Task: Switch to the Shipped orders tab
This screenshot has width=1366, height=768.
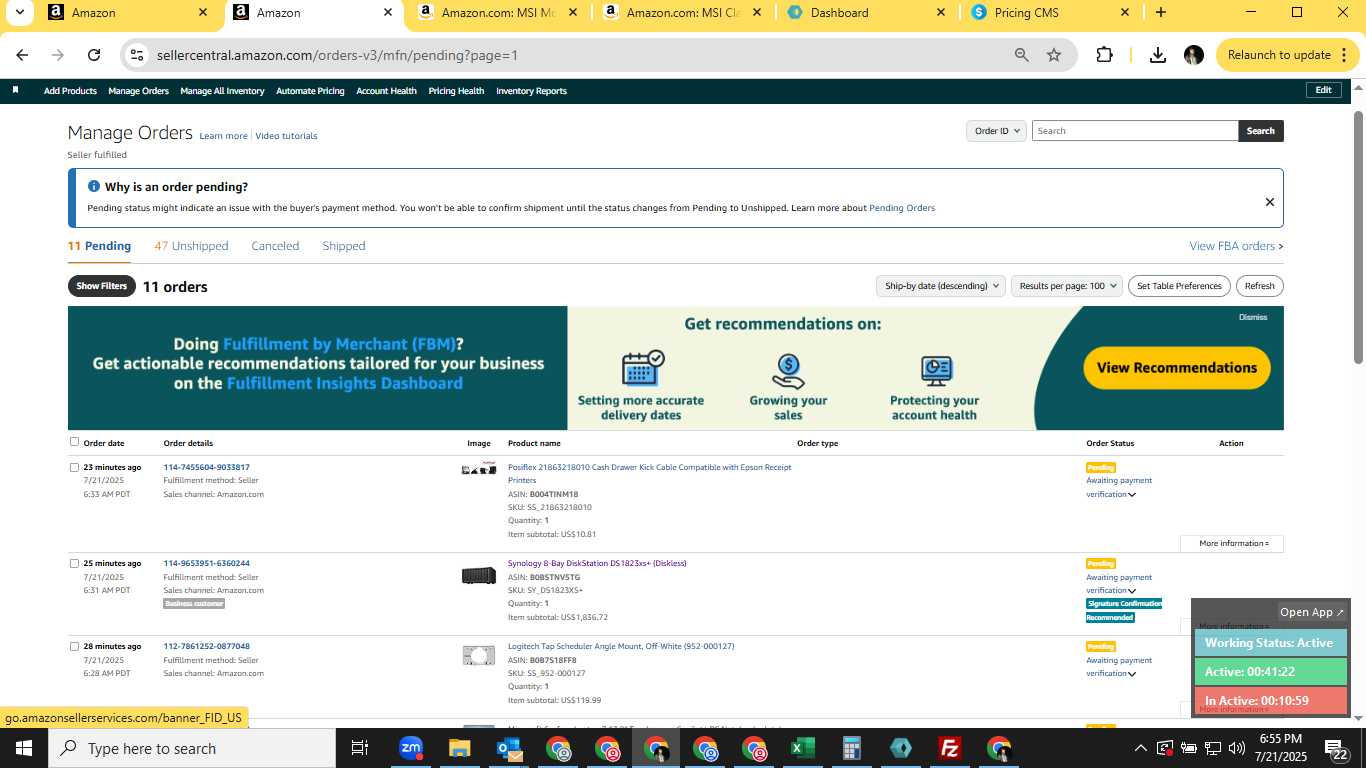Action: pyautogui.click(x=344, y=246)
